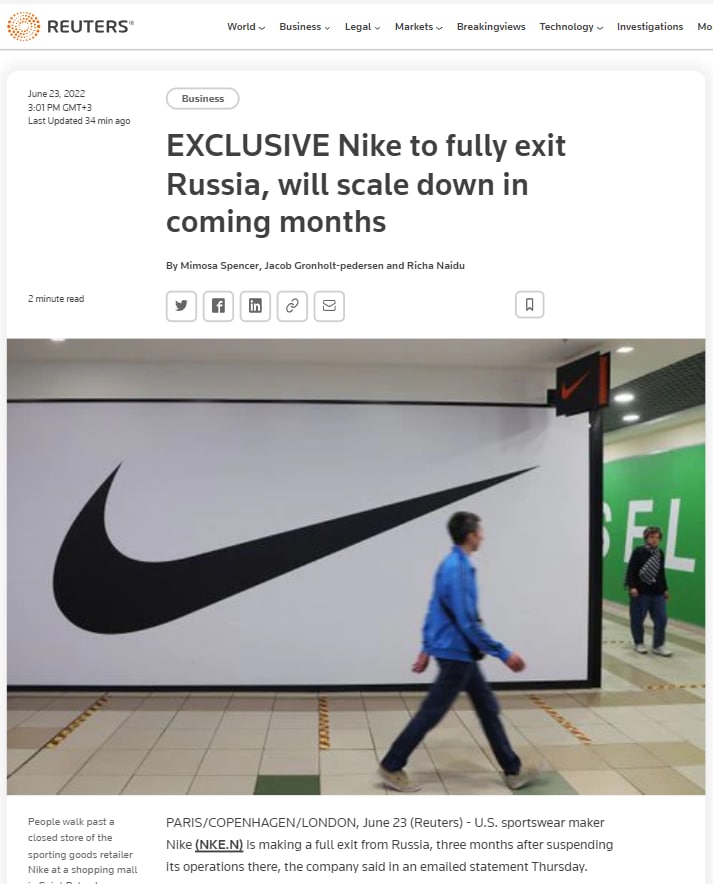
Task: Expand the Business dropdown in navigation
Action: (304, 26)
